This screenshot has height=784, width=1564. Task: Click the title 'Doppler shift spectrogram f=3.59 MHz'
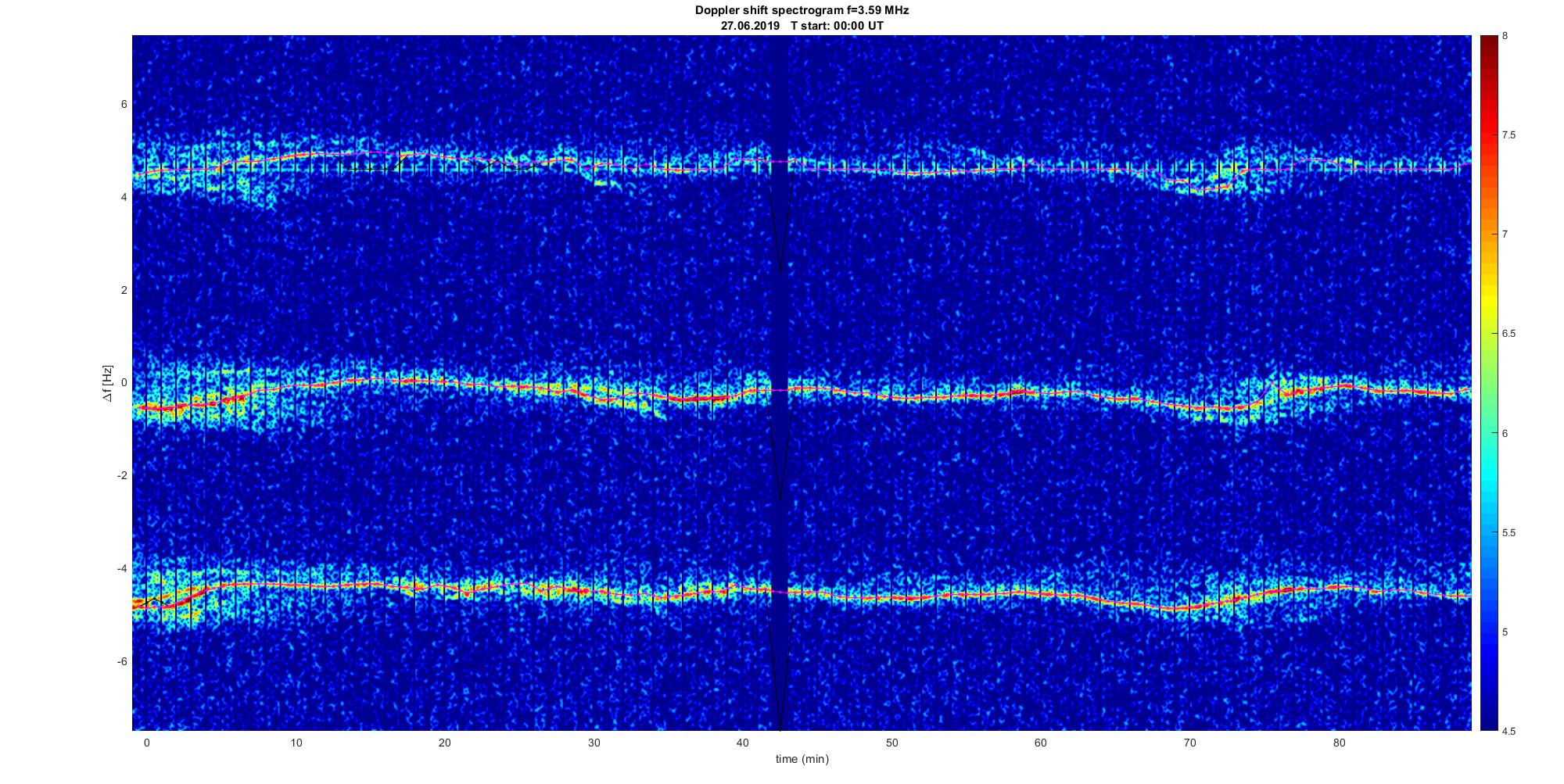[802, 10]
